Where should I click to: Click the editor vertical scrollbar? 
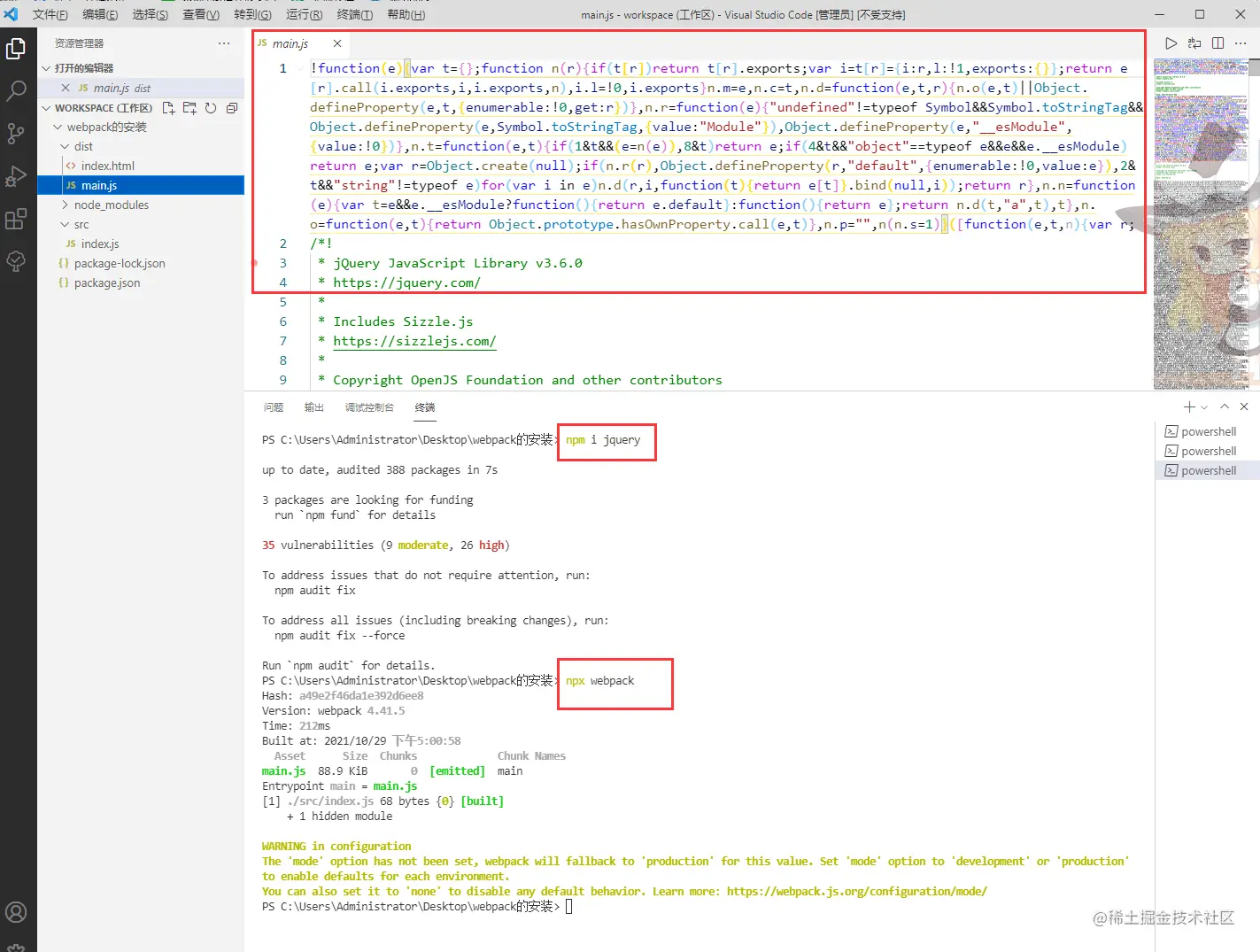(x=1254, y=223)
